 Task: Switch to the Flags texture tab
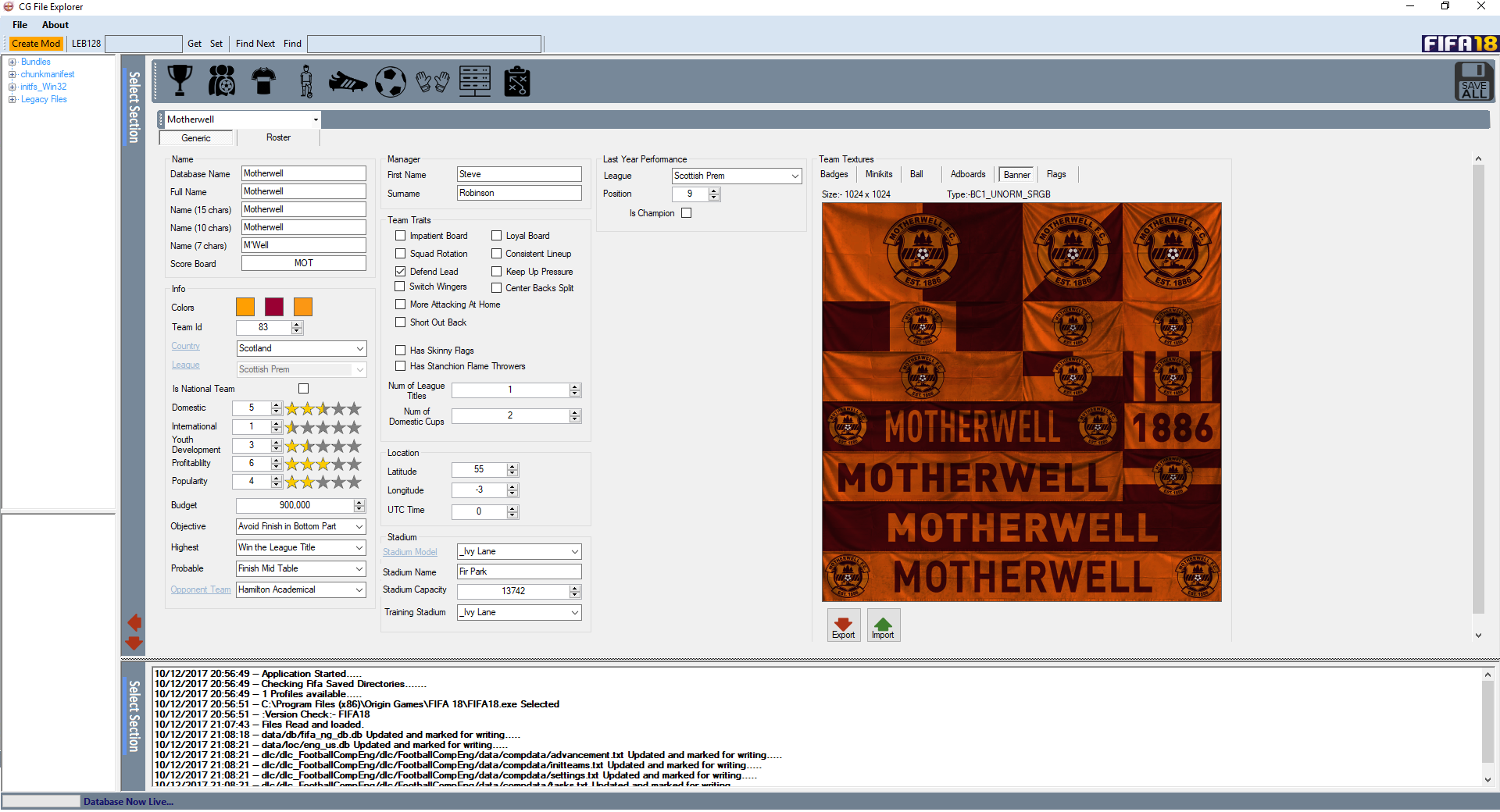coord(1056,174)
